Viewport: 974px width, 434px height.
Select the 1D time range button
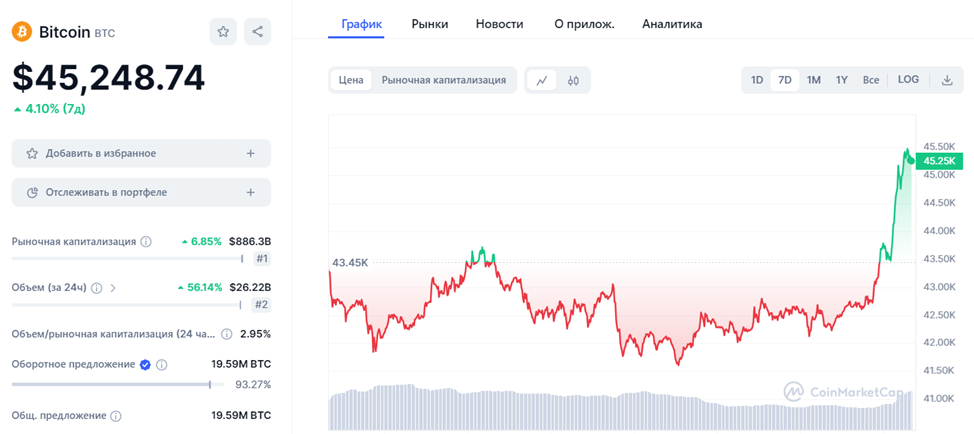tap(757, 80)
